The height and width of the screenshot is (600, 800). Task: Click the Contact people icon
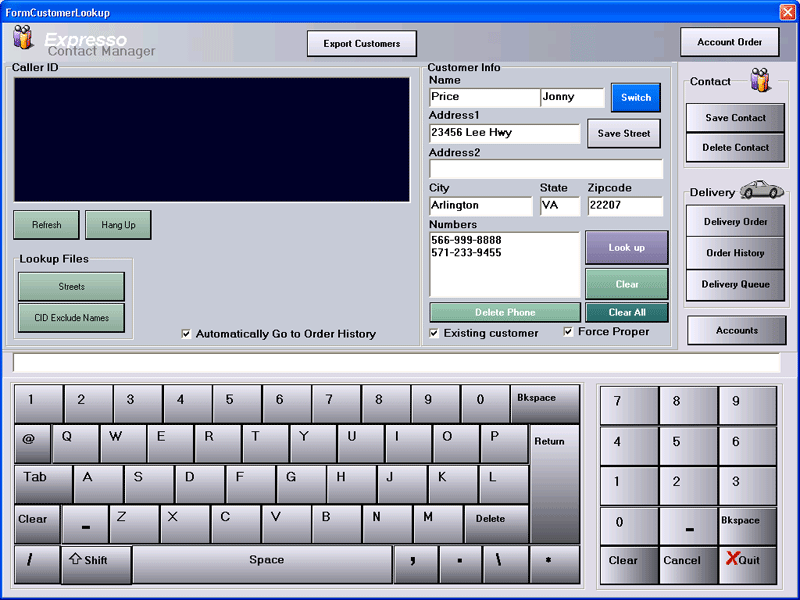pos(760,81)
